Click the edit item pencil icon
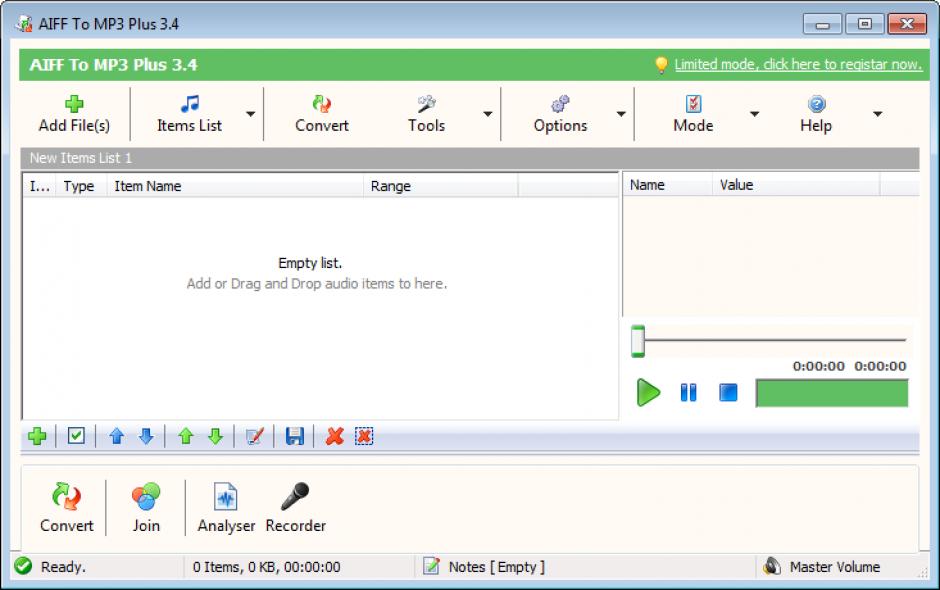940x590 pixels. [x=255, y=436]
